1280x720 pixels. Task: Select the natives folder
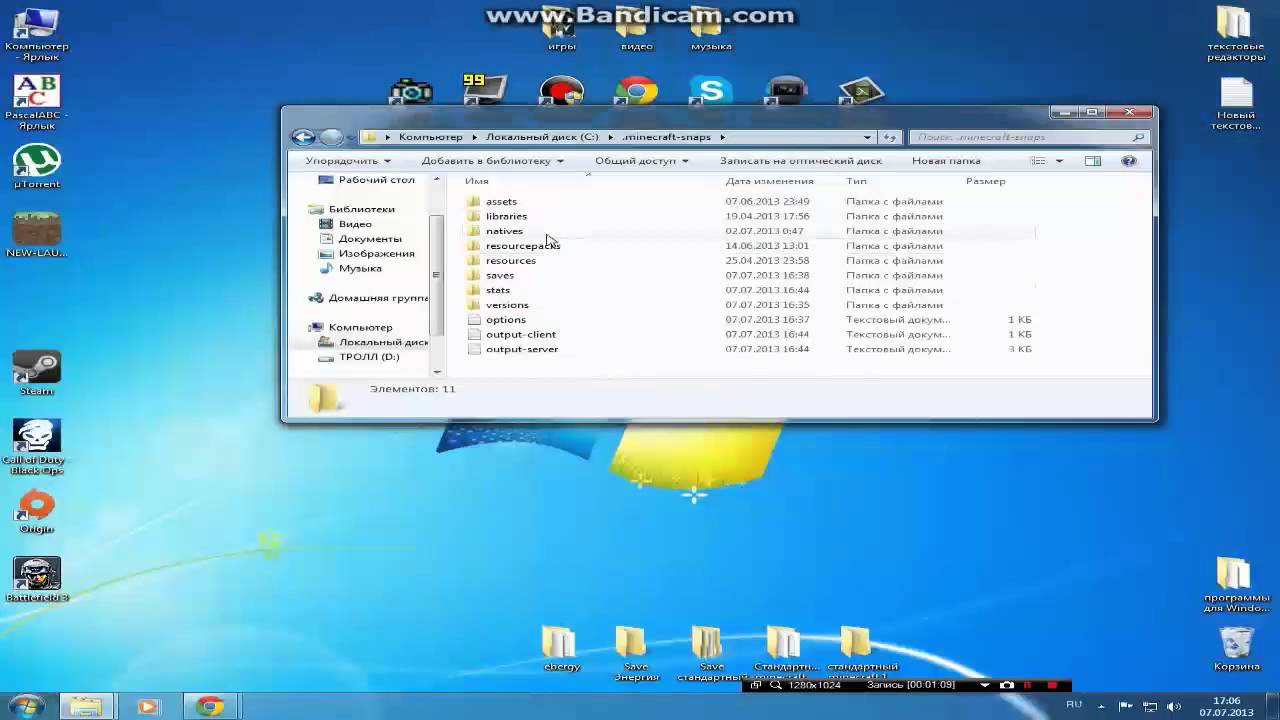point(495,231)
